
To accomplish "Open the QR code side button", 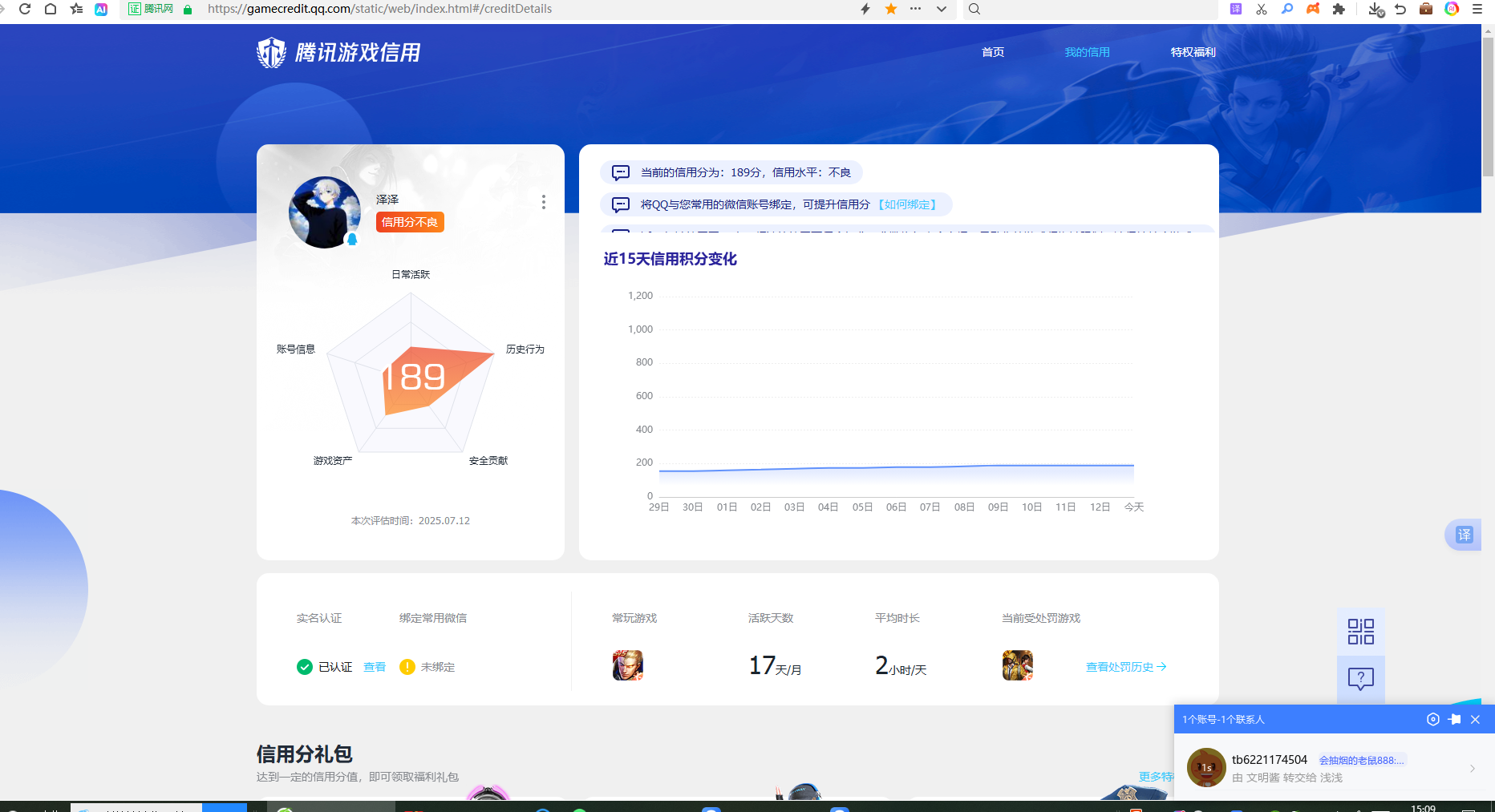I will point(1361,632).
